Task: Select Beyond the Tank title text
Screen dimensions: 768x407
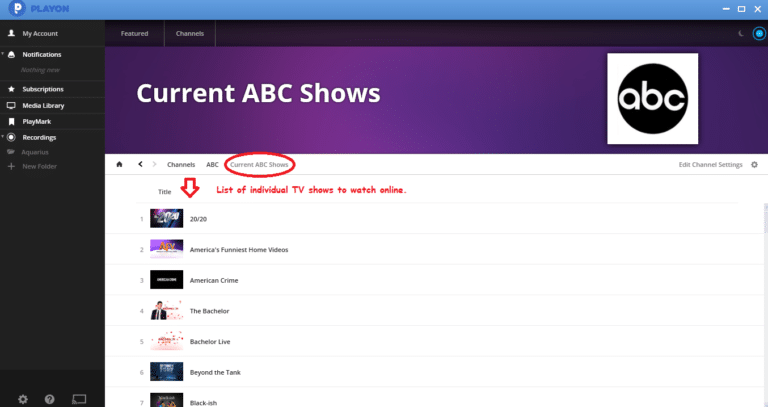Action: 215,372
